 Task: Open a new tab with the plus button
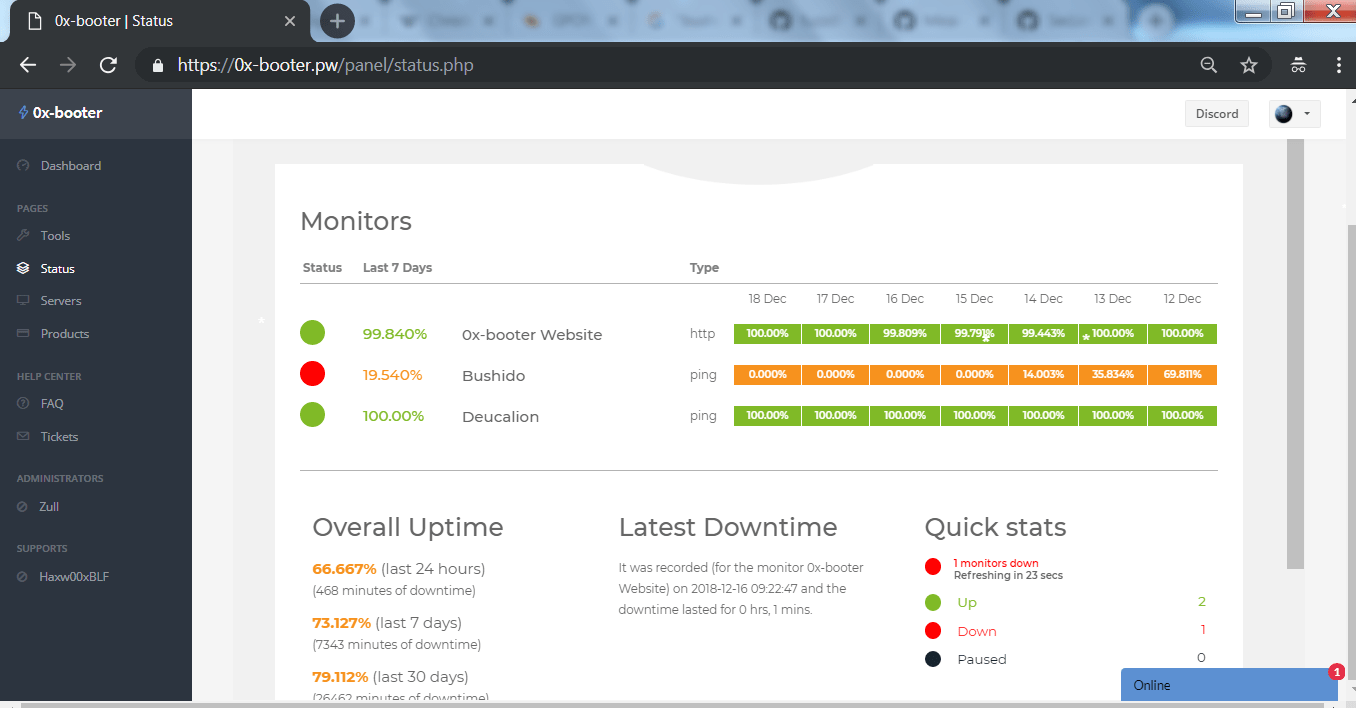coord(337,20)
